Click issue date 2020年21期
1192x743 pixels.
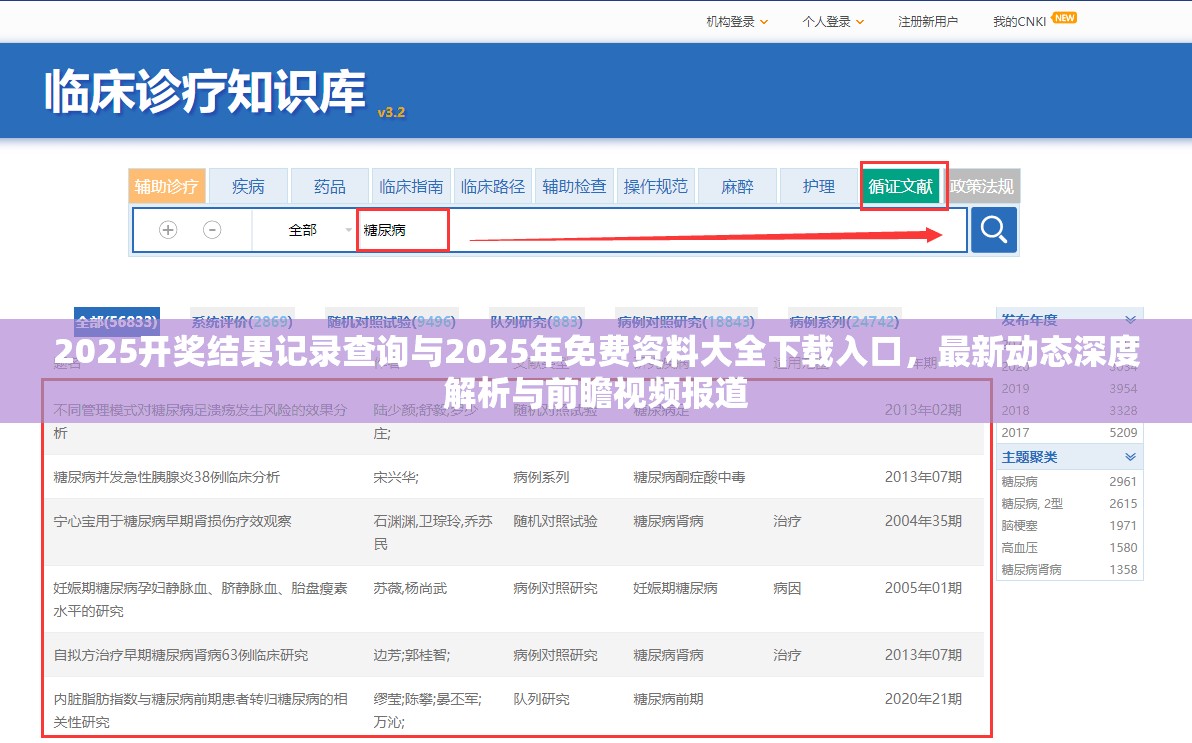tap(923, 700)
